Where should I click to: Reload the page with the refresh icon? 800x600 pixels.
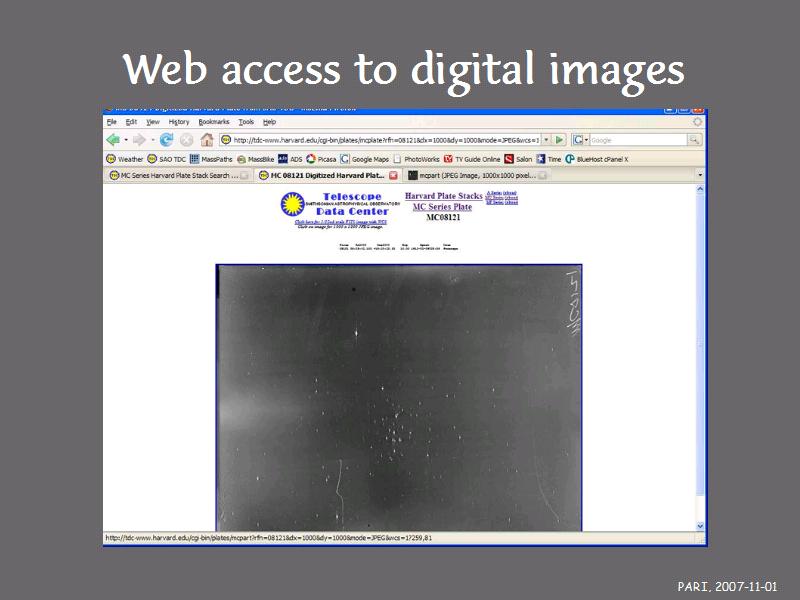(166, 139)
